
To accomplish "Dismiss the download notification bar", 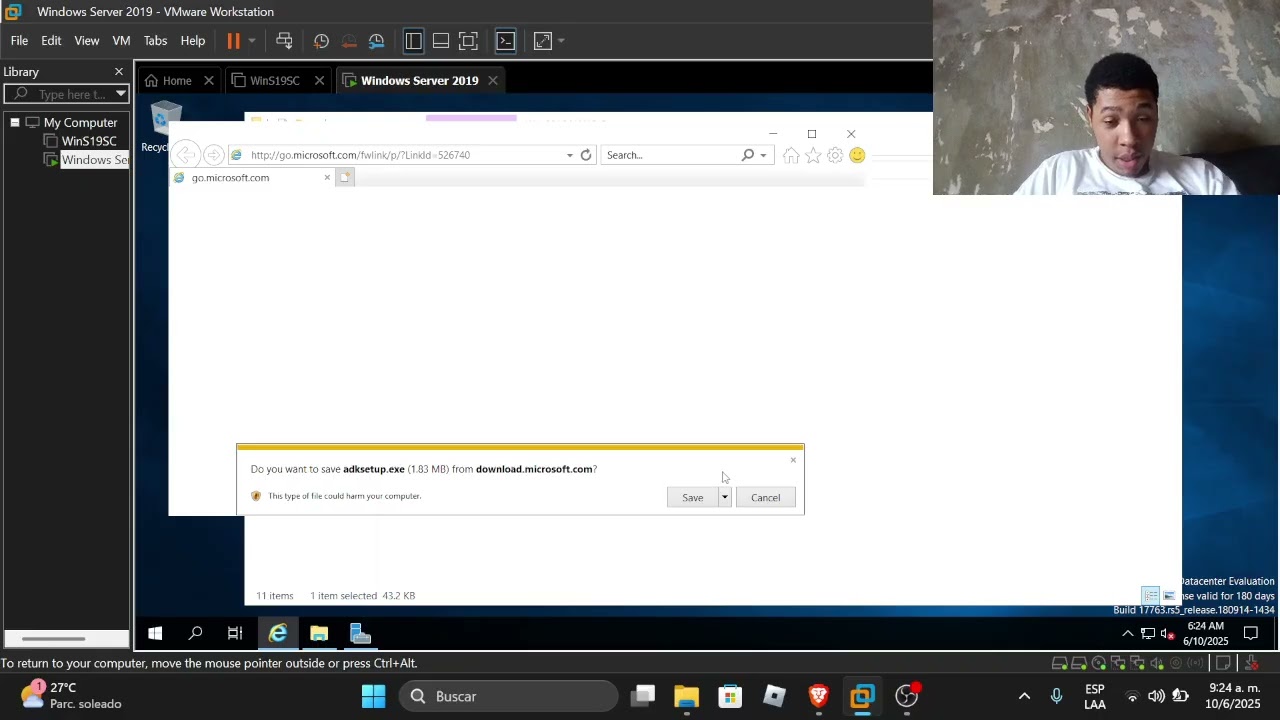I will point(794,460).
